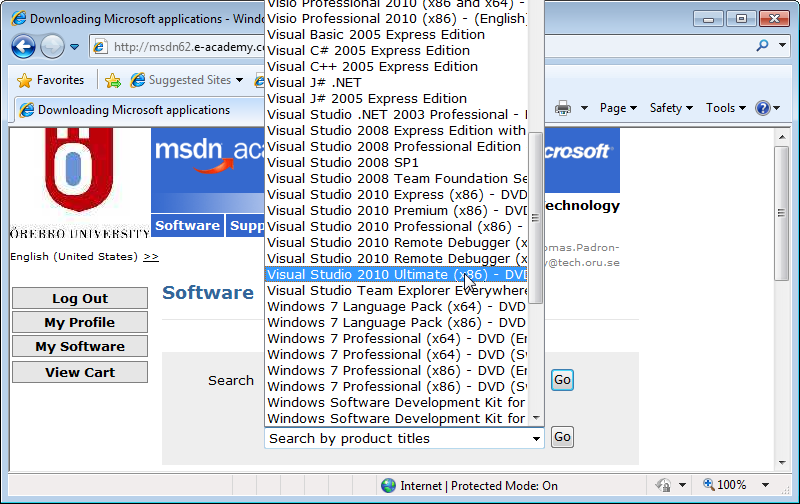Open the Print options dropdown arrow
800x504 pixels.
(x=585, y=108)
